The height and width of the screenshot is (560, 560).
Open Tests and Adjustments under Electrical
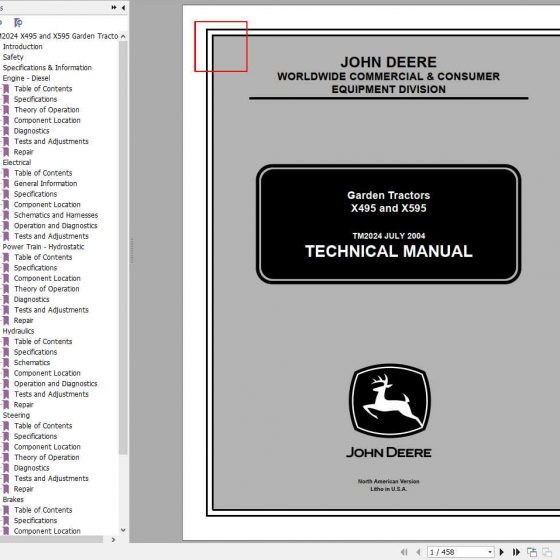click(51, 236)
